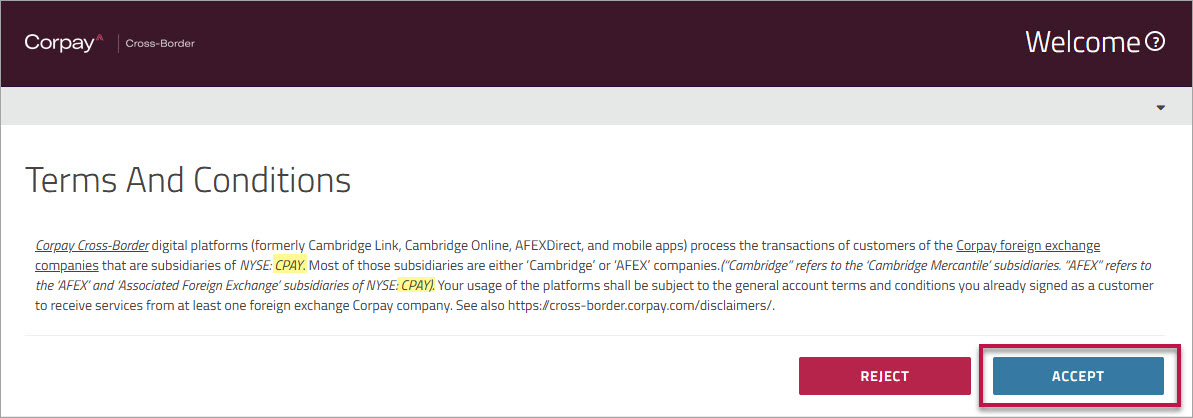
Task: Click the second highlighted CPAY) ticker
Action: point(417,286)
